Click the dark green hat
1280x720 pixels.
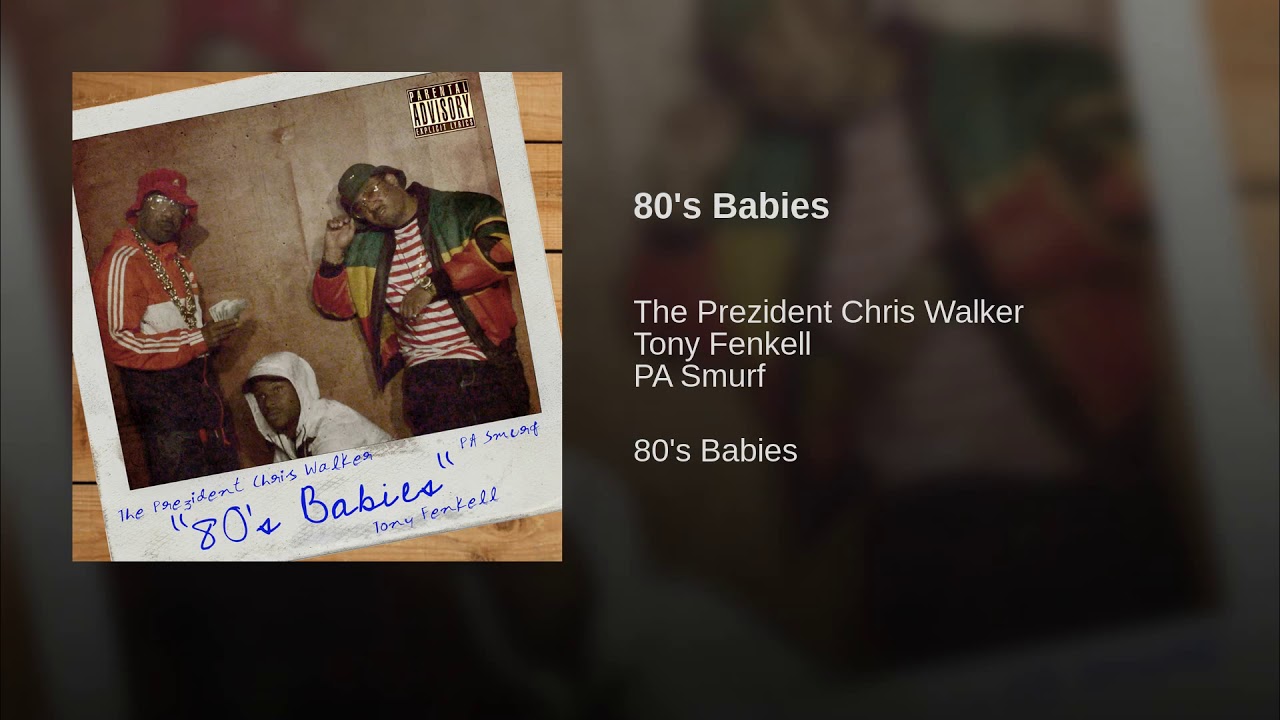coord(358,181)
